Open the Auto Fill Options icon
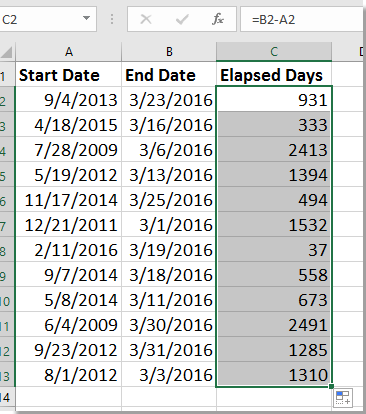The height and width of the screenshot is (414, 366). [x=343, y=398]
